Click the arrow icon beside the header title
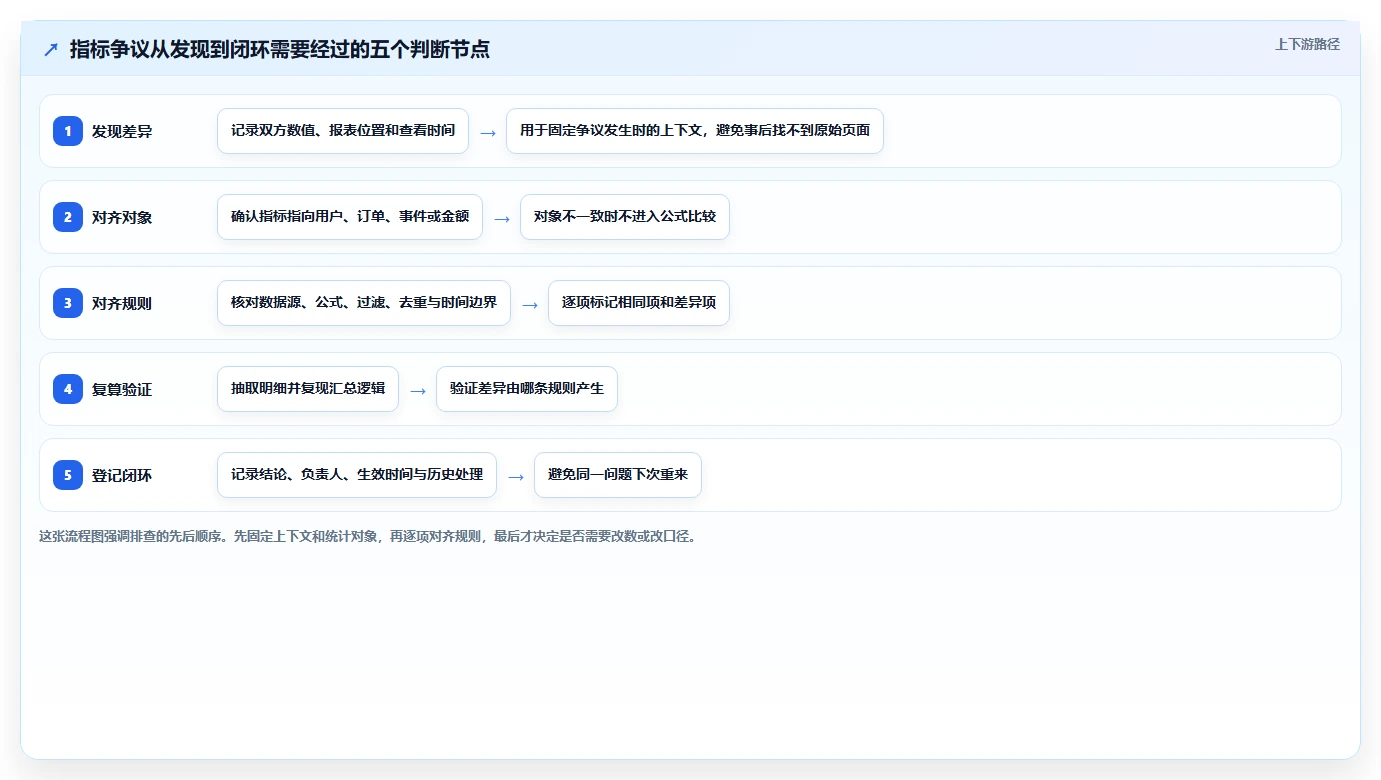The image size is (1381, 780). click(51, 49)
